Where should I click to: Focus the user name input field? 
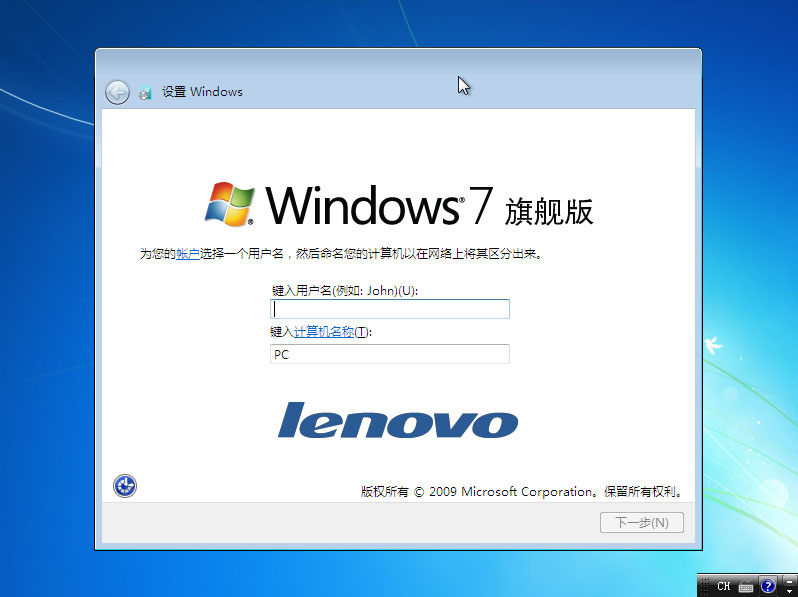(x=389, y=309)
